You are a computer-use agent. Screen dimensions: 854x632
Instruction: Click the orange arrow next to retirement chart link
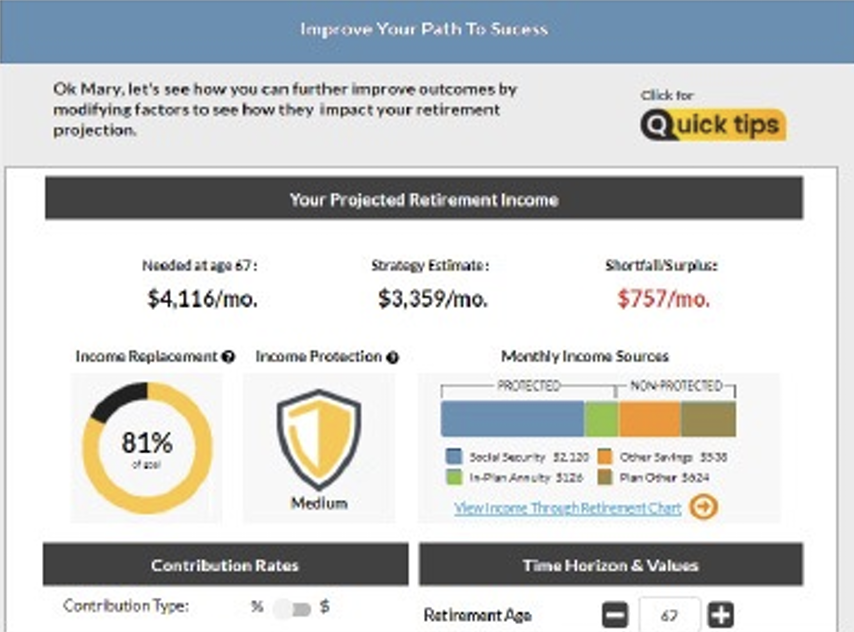coord(704,508)
